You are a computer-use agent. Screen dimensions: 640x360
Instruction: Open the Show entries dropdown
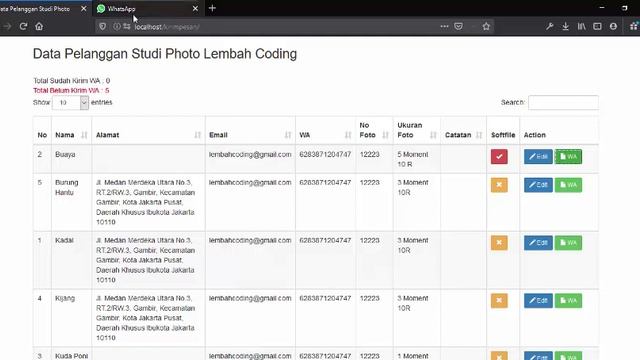tap(71, 102)
